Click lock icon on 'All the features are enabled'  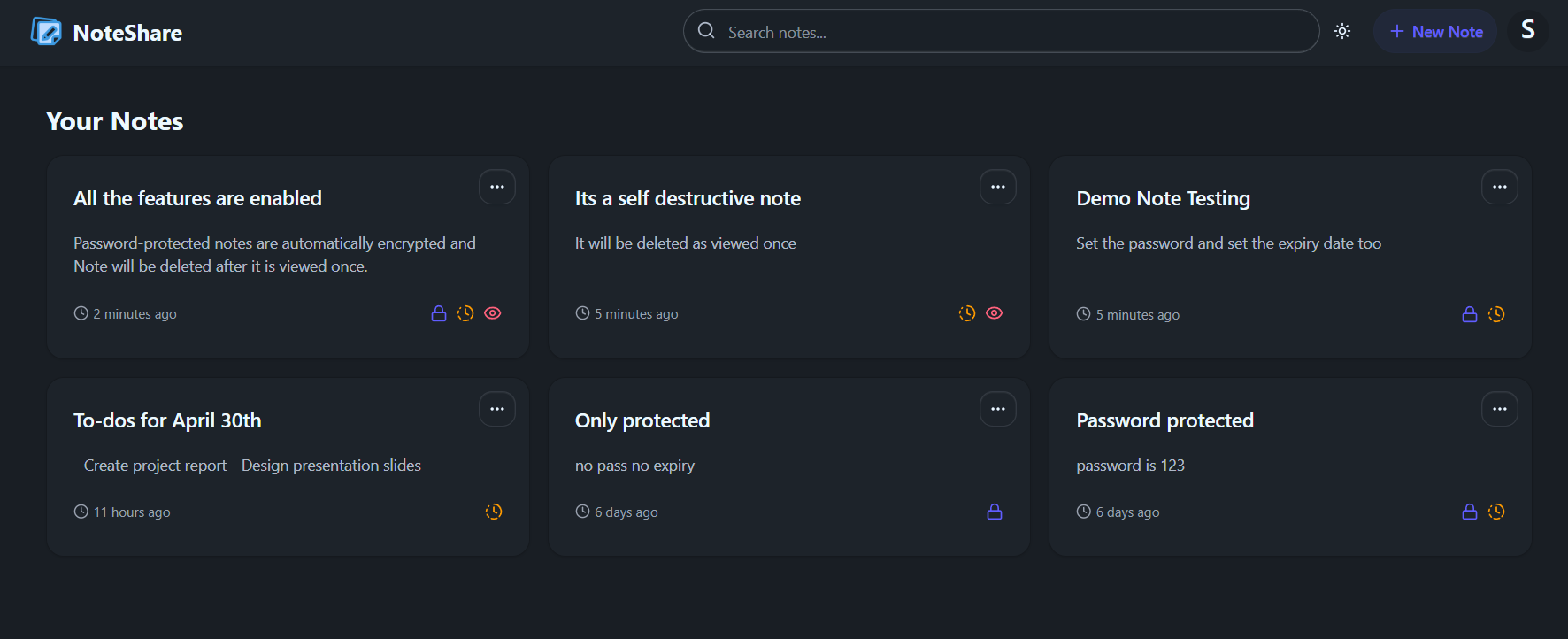tap(439, 313)
